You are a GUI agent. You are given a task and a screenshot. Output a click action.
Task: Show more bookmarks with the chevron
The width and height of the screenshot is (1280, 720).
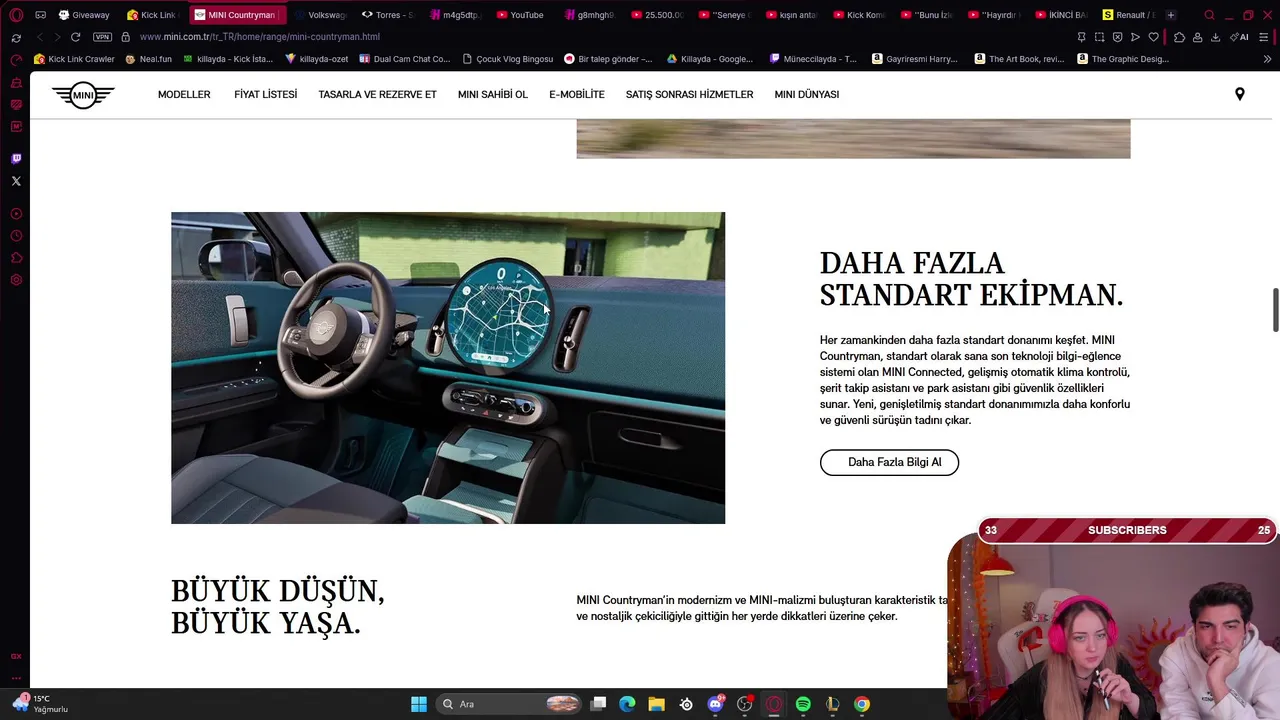[x=1267, y=59]
